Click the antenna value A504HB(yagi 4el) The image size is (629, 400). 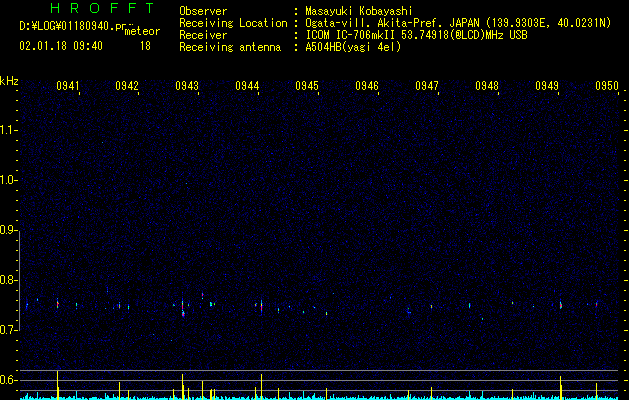tap(353, 47)
